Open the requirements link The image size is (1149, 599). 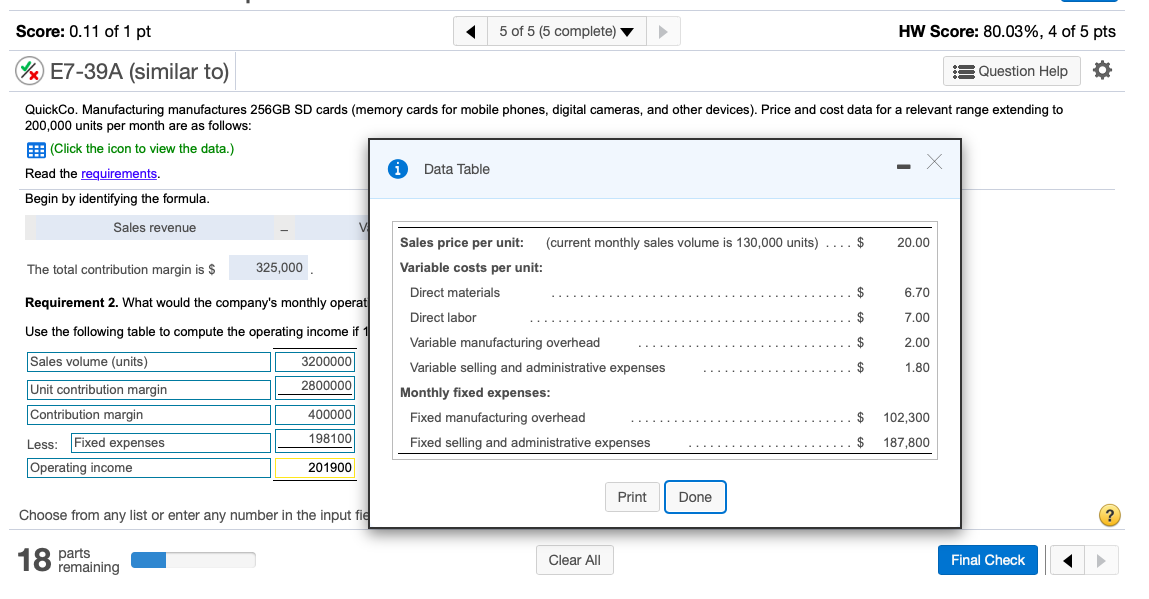[x=119, y=174]
